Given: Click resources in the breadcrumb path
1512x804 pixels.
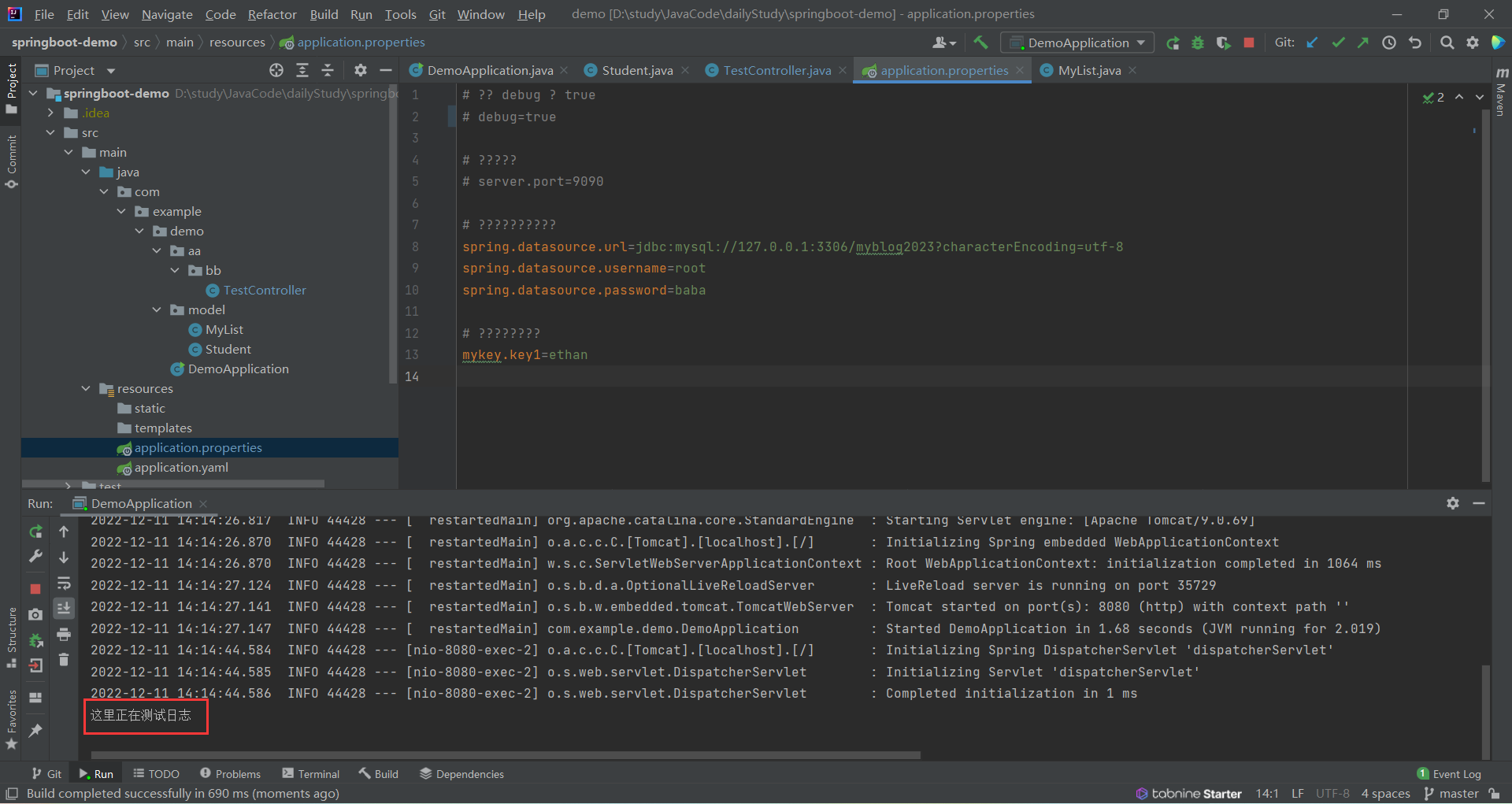Looking at the screenshot, I should click(237, 43).
